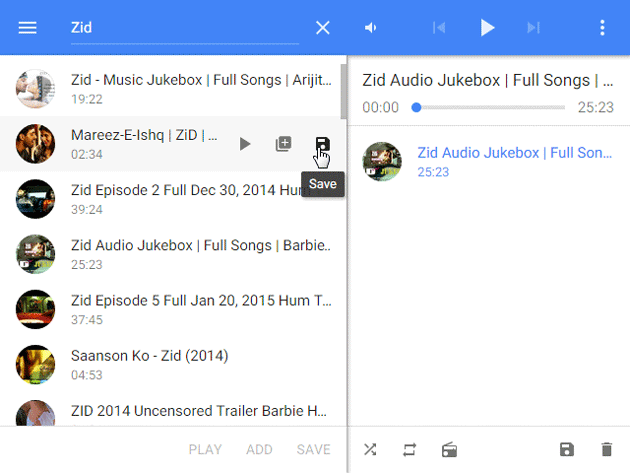Click the PLAY button below results

[x=205, y=449]
